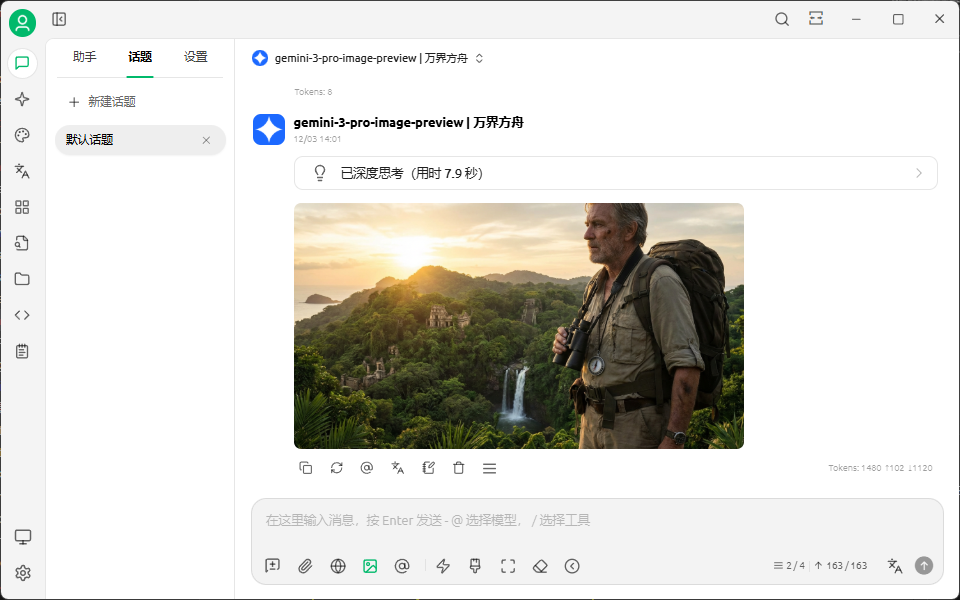Regenerate the response using refresh icon
Screen dimensions: 960x600
click(336, 468)
